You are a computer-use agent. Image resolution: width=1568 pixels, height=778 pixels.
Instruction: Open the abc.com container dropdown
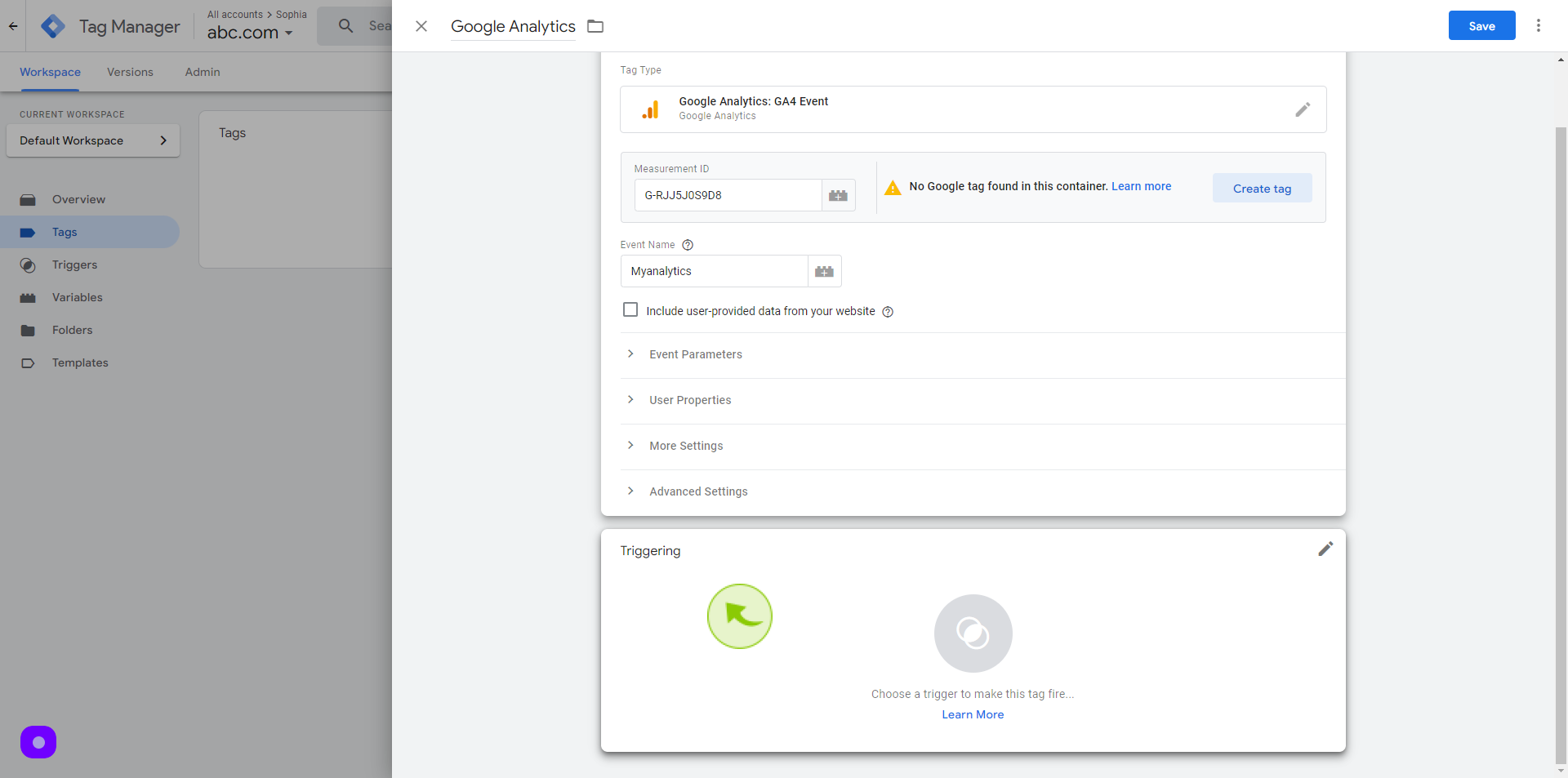tap(250, 33)
